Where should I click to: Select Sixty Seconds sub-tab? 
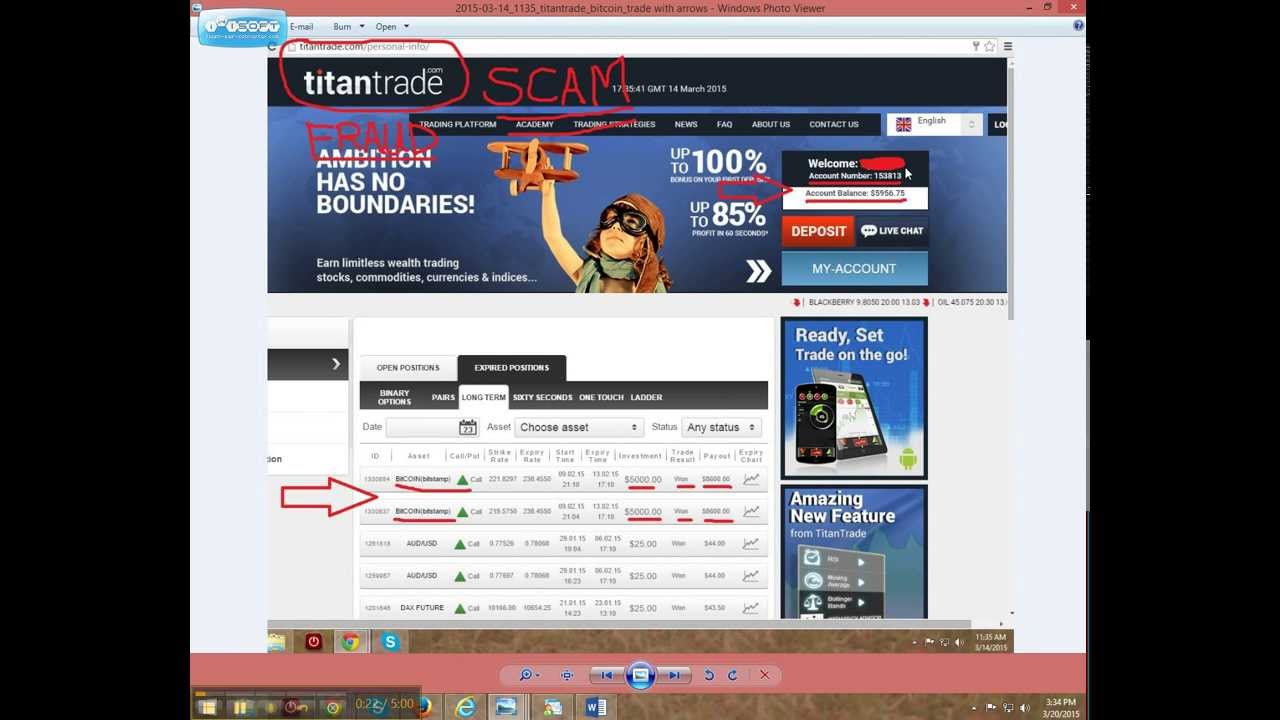tap(542, 397)
